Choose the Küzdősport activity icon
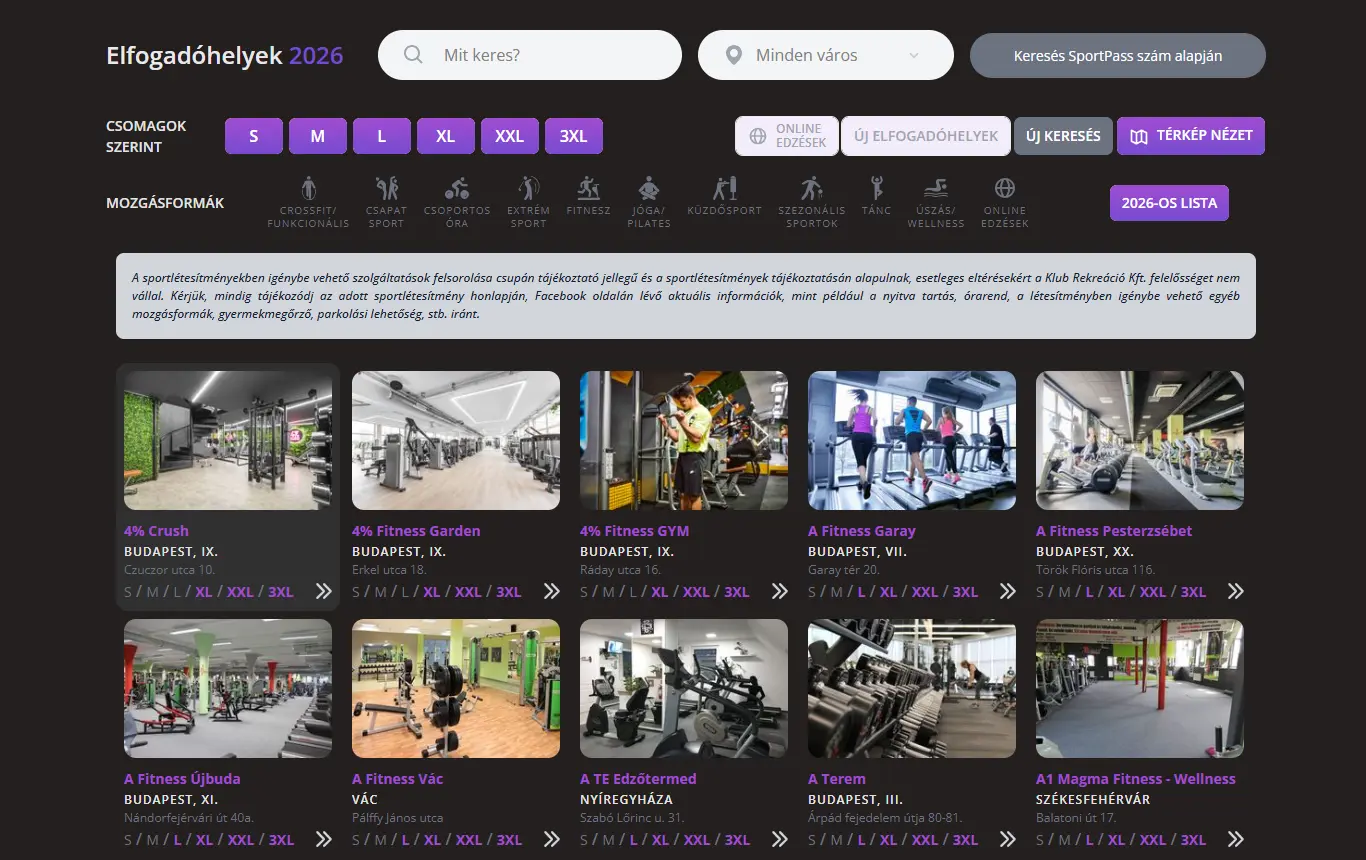The height and width of the screenshot is (860, 1366). 724,188
